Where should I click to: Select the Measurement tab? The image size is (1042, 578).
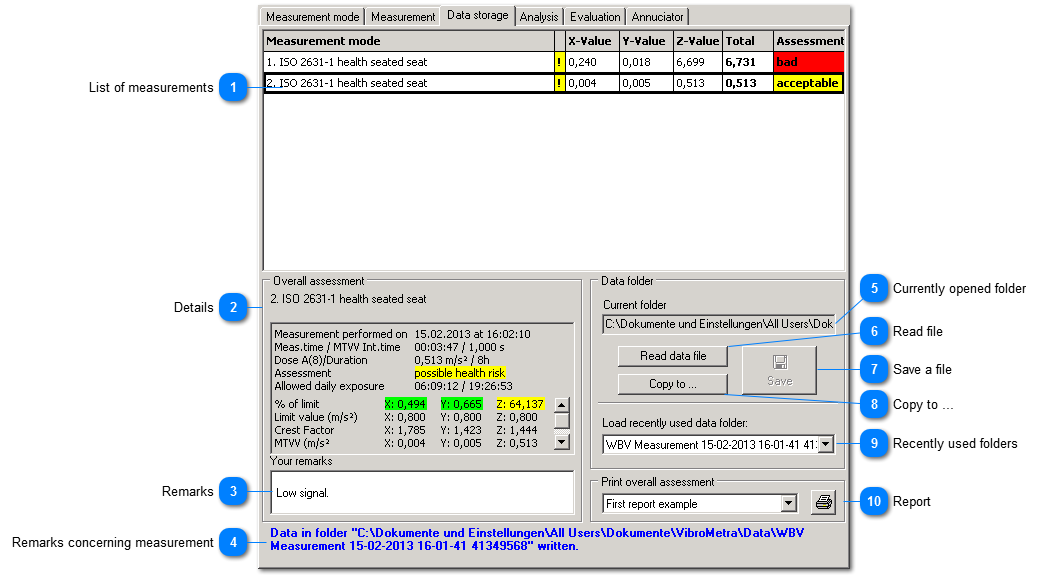[x=403, y=17]
